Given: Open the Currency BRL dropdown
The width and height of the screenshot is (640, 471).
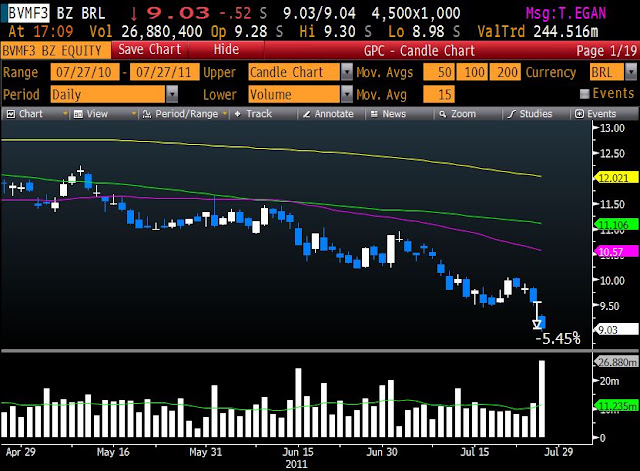Looking at the screenshot, I should click(631, 72).
